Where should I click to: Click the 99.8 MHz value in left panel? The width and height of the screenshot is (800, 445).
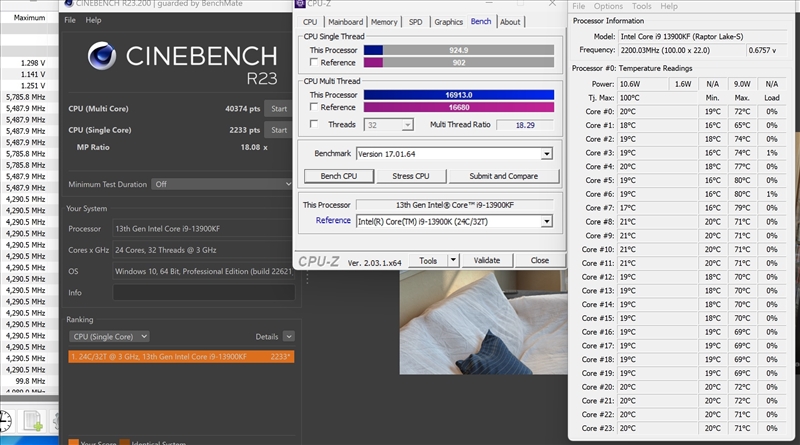(x=30, y=381)
